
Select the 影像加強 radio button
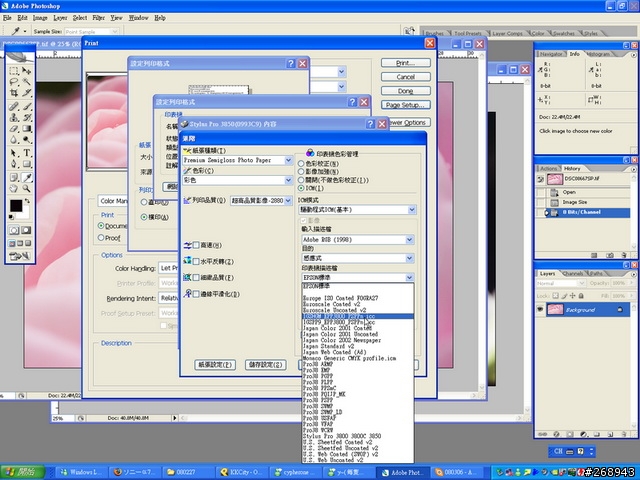tap(301, 171)
